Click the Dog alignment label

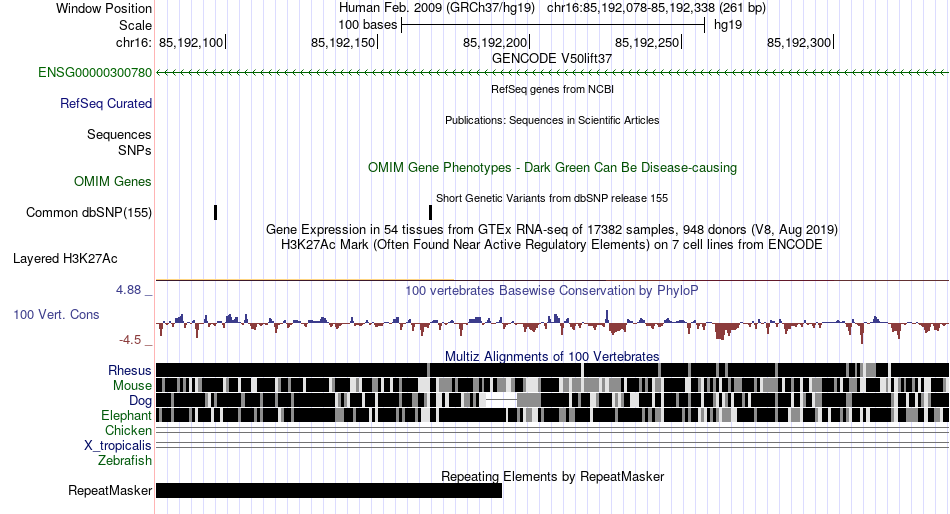140,401
